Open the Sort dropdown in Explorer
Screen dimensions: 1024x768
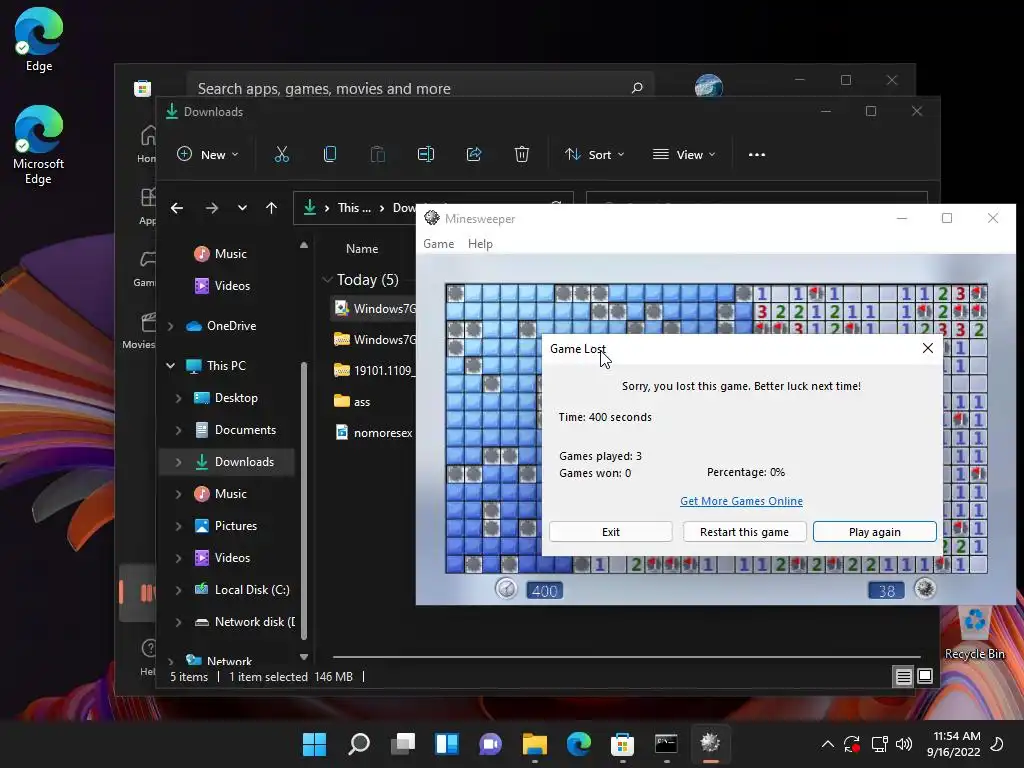pos(595,155)
